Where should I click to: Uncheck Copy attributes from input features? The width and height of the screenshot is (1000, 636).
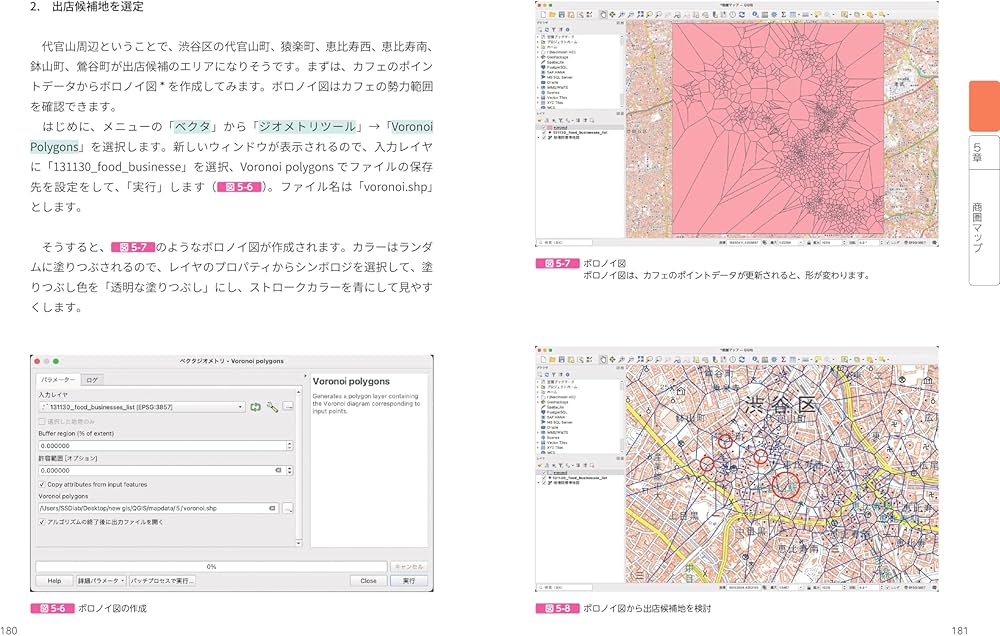coord(42,485)
